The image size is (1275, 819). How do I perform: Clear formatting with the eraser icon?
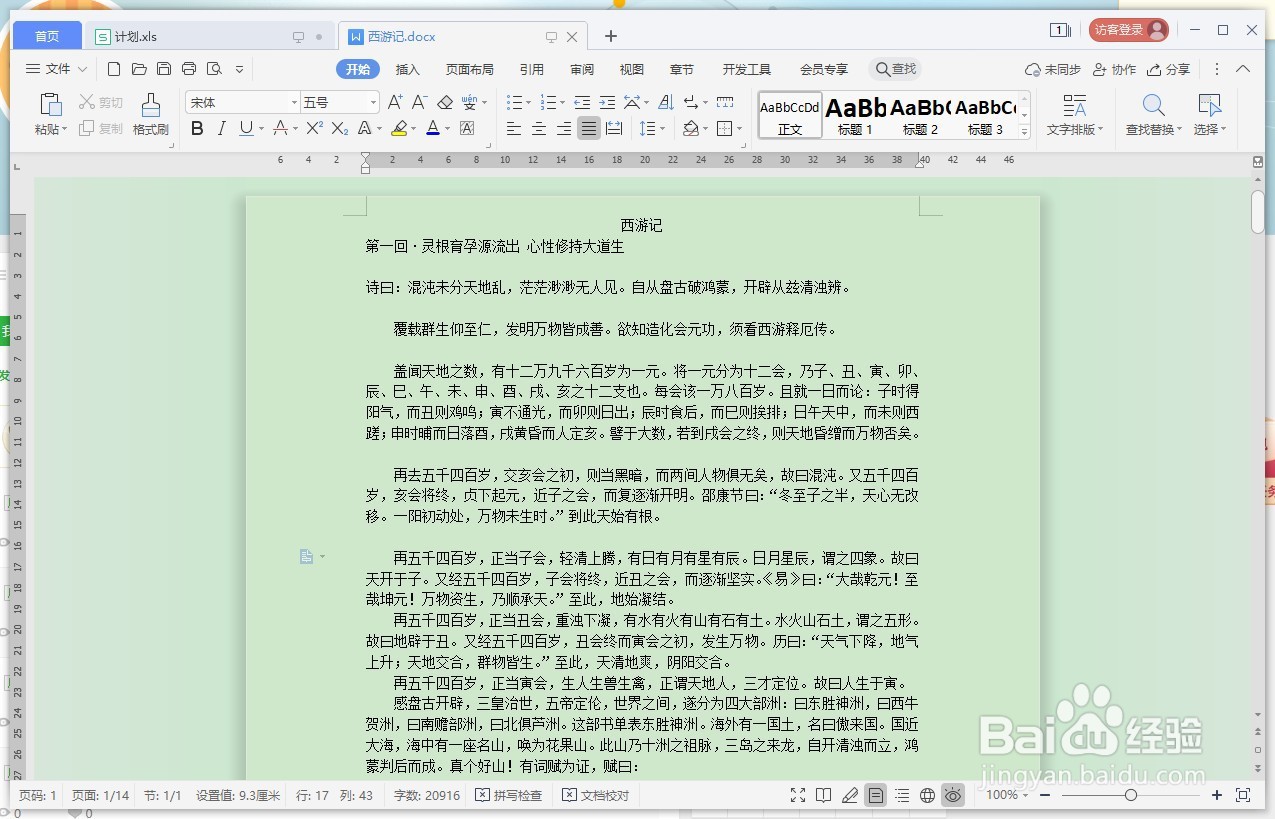[x=445, y=102]
